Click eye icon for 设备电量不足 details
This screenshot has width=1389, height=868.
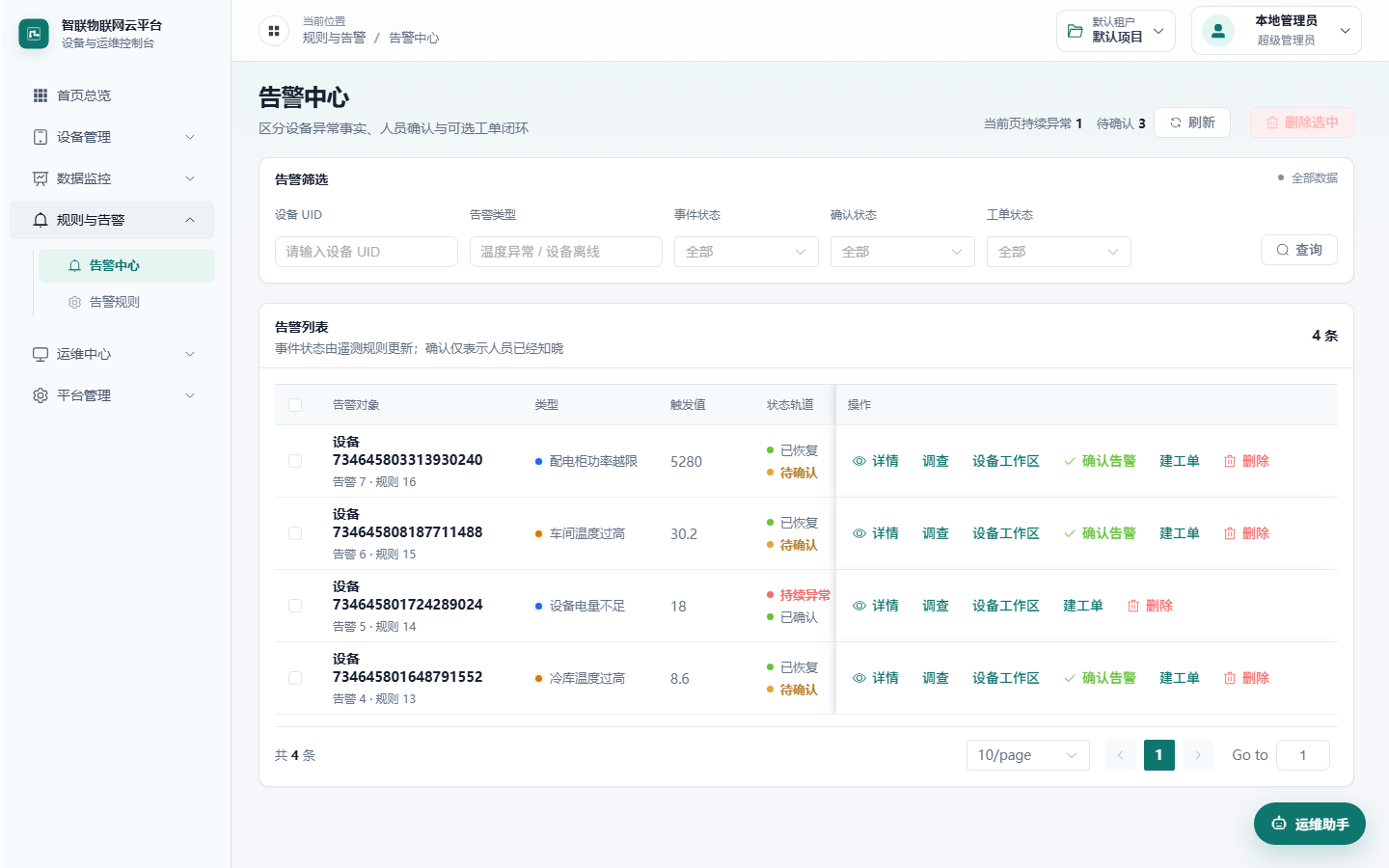tap(859, 606)
